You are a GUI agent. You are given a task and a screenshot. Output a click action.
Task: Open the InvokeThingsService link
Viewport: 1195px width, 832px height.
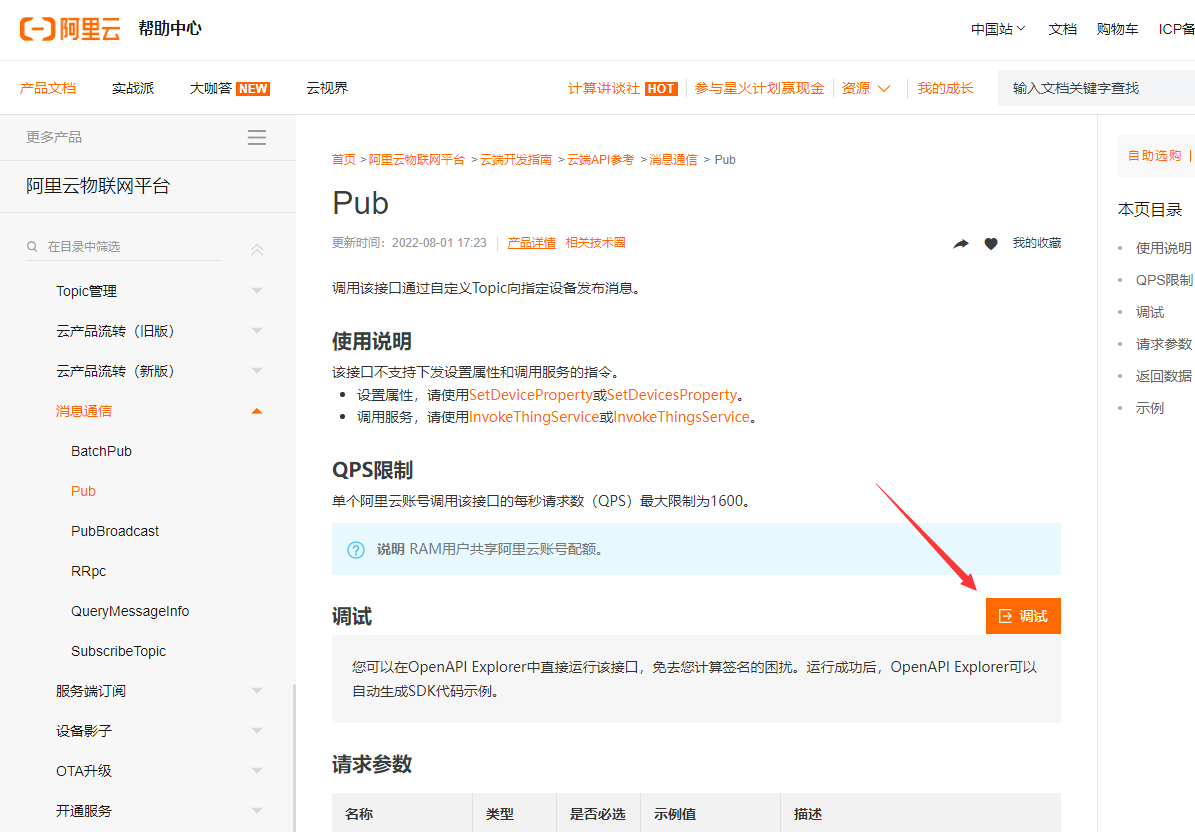click(x=681, y=417)
